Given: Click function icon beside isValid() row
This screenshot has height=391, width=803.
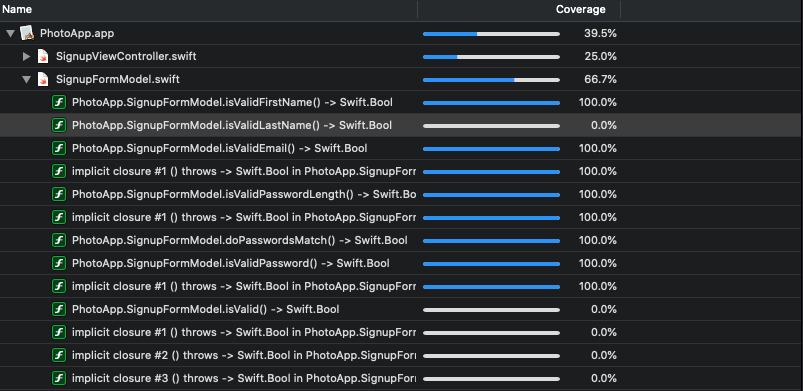Looking at the screenshot, I should [59, 309].
